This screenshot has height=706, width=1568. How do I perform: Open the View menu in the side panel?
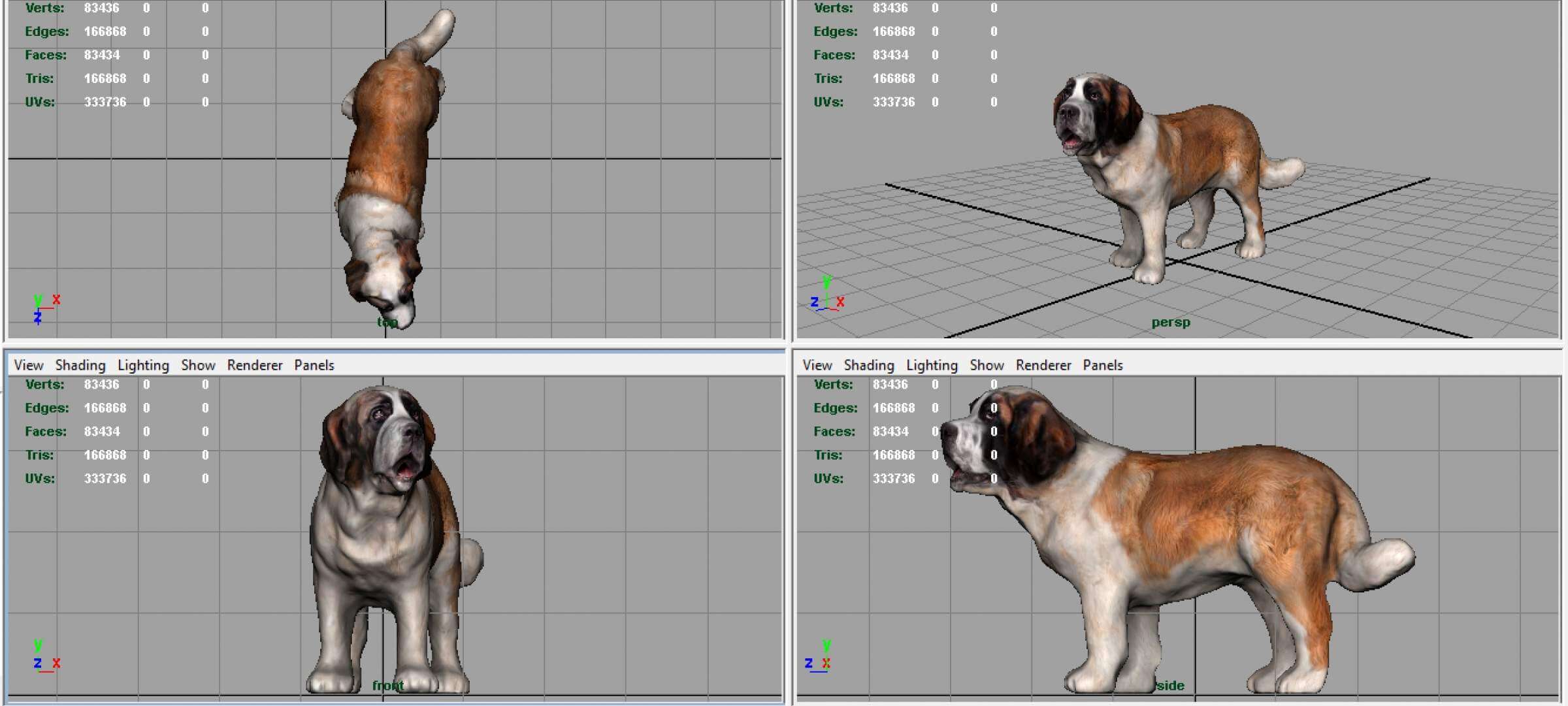coord(817,365)
